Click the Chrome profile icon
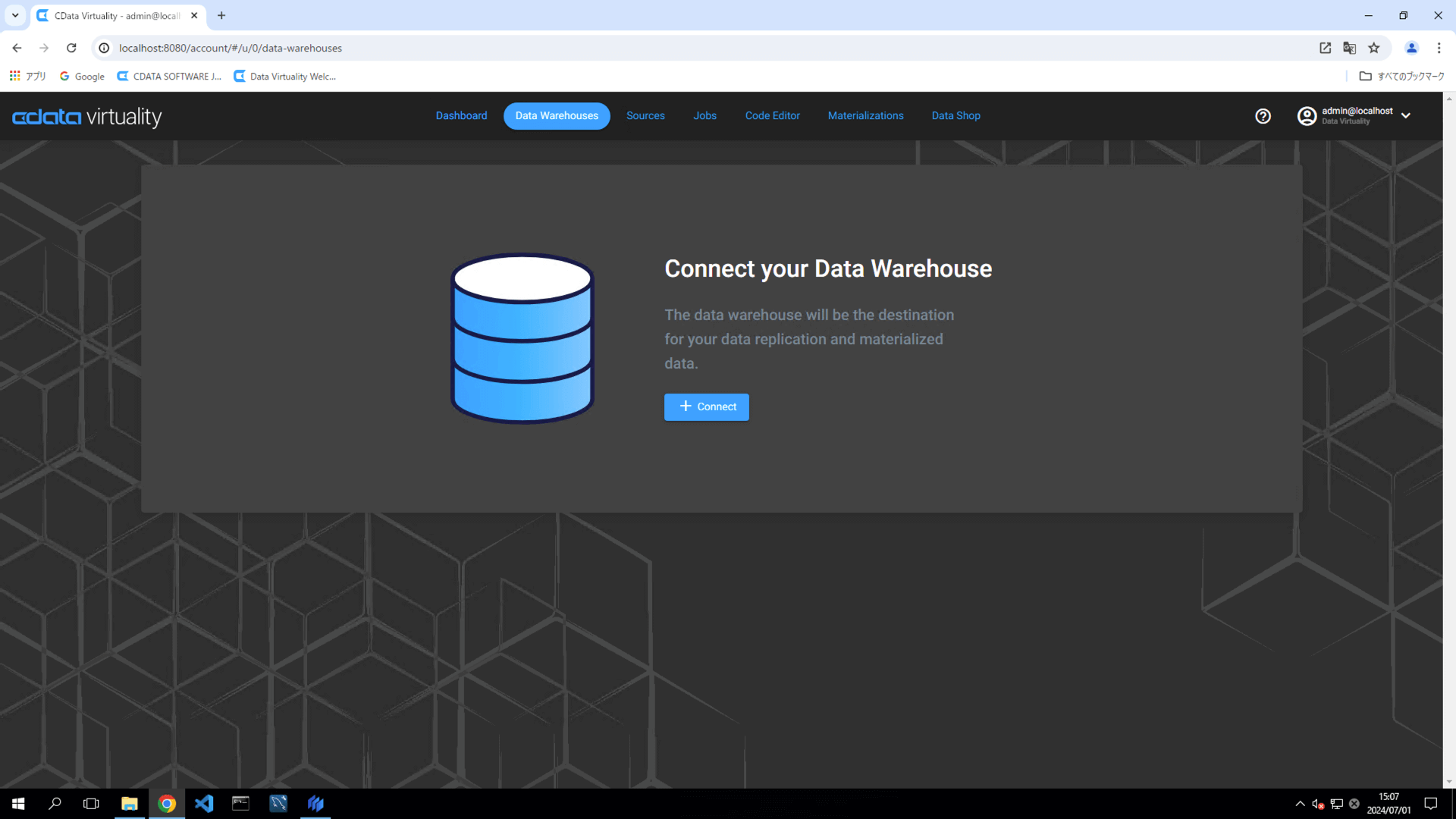 tap(1411, 48)
